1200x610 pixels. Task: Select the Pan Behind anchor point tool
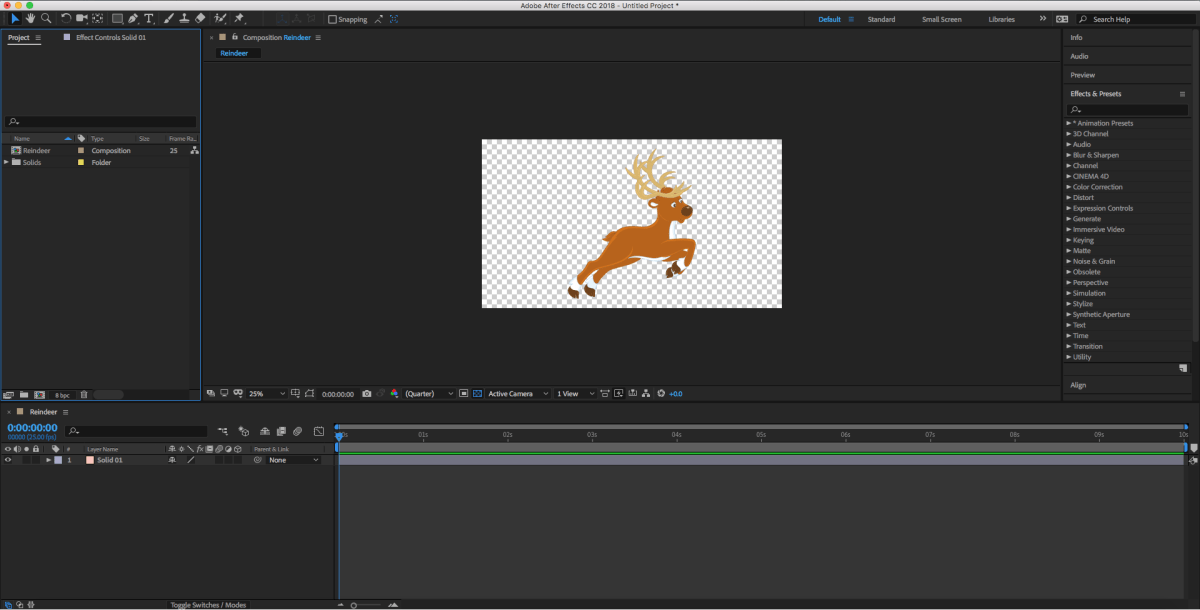click(x=98, y=18)
